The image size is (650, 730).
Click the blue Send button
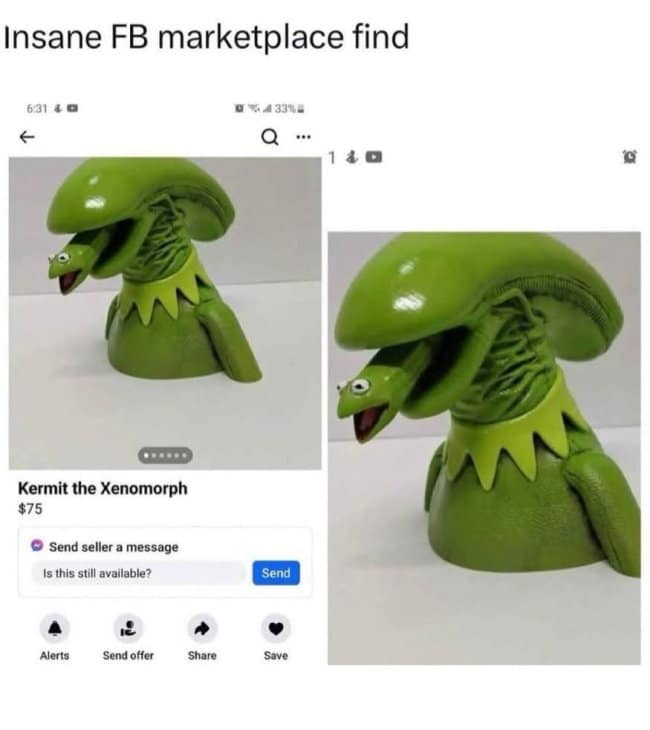coord(276,573)
